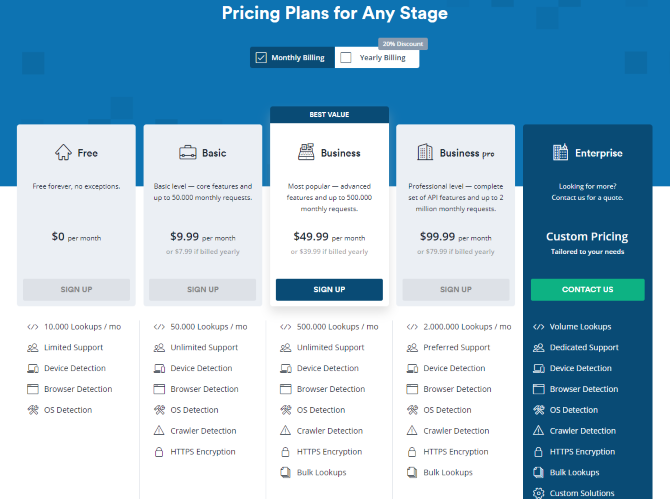The height and width of the screenshot is (499, 670).
Task: Click the code icon next to Volume Lookups
Action: coord(538,327)
